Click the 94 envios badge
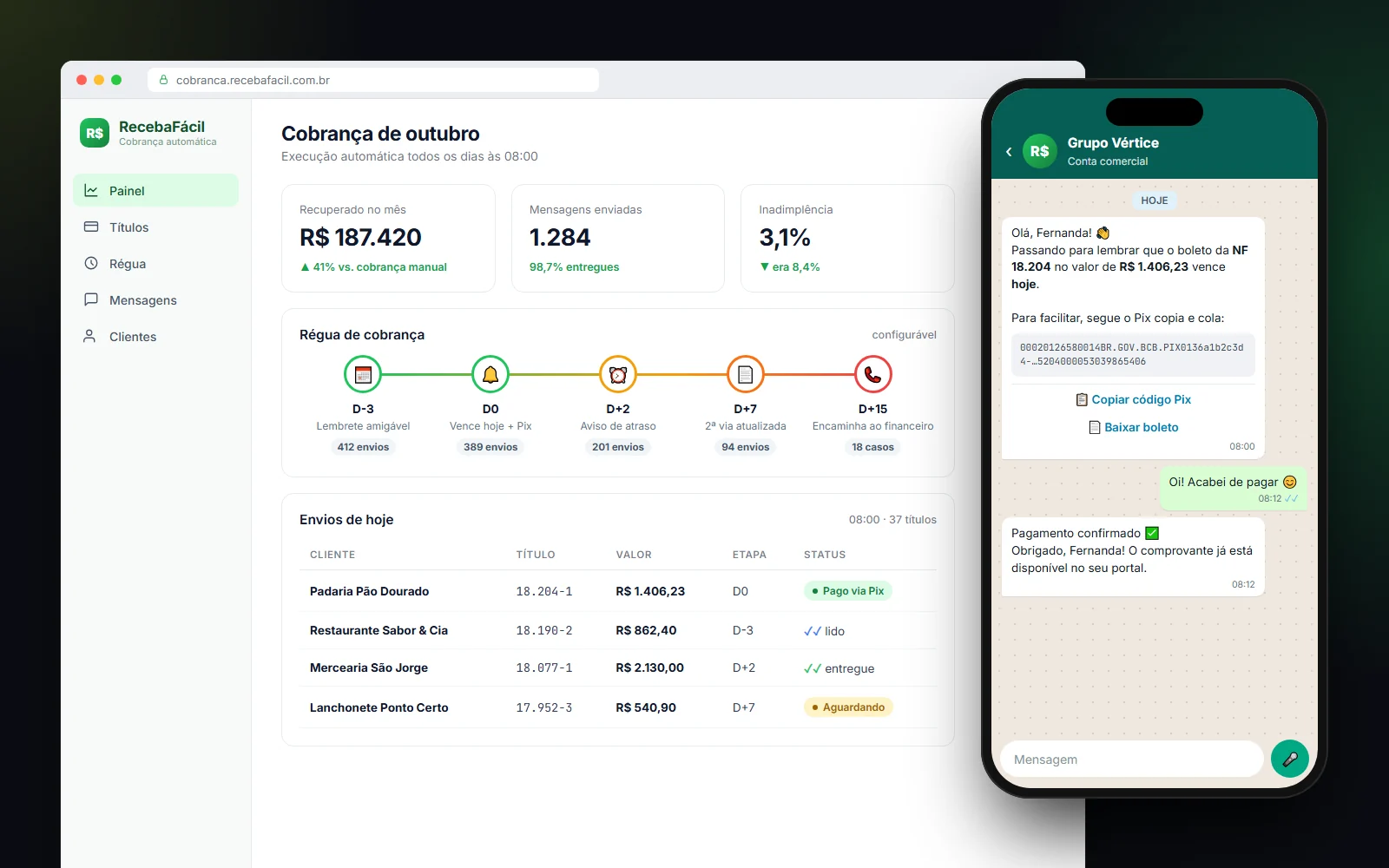Image resolution: width=1389 pixels, height=868 pixels. click(745, 447)
